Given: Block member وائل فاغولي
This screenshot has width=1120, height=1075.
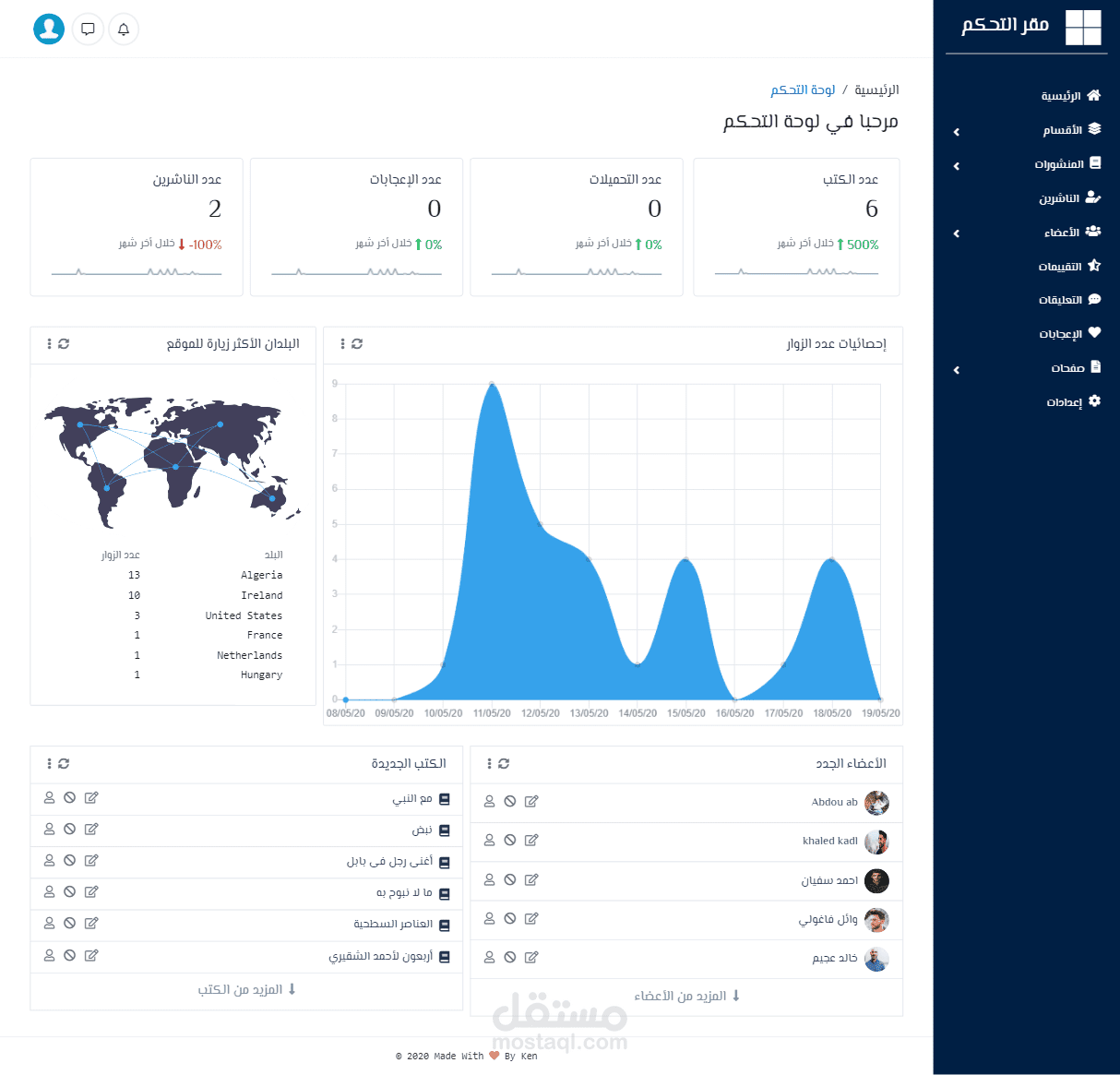Looking at the screenshot, I should pos(510,919).
